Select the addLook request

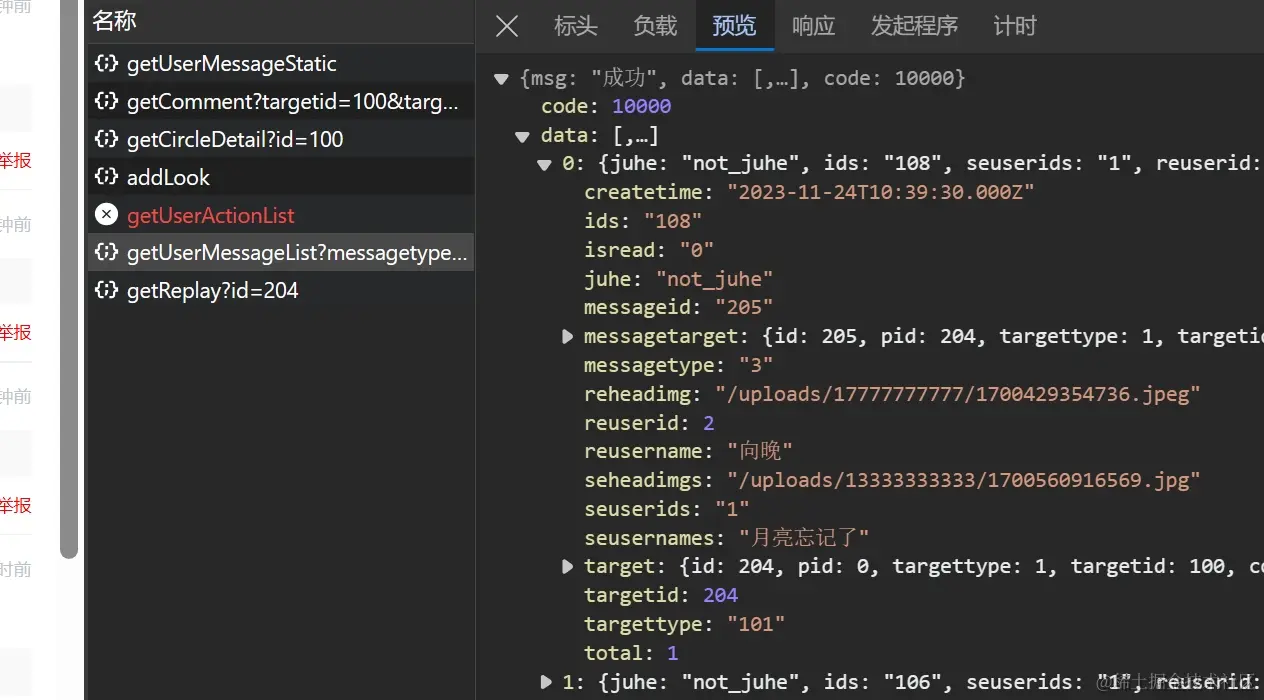[x=281, y=178]
